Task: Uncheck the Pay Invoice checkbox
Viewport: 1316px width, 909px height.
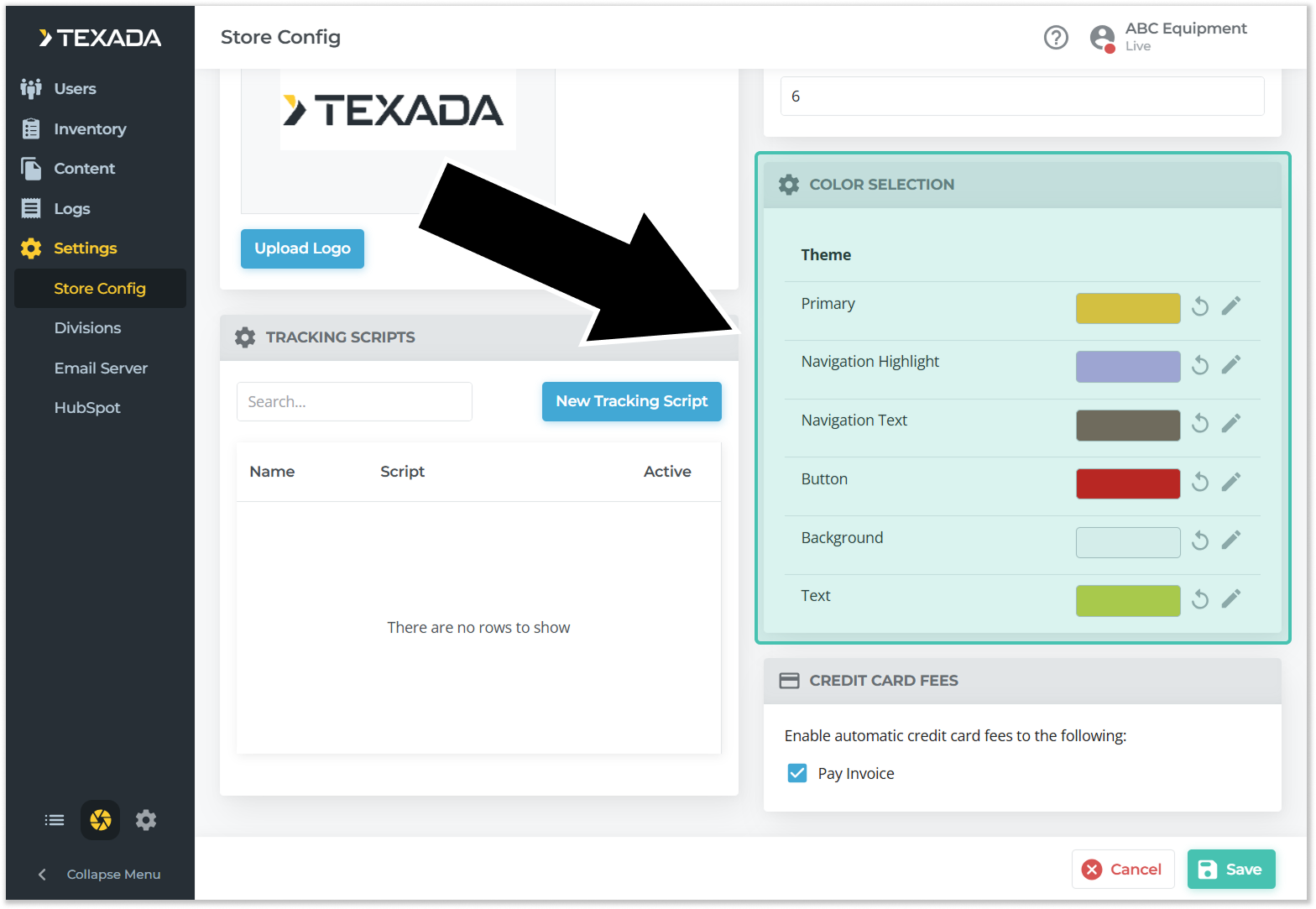Action: [x=796, y=773]
